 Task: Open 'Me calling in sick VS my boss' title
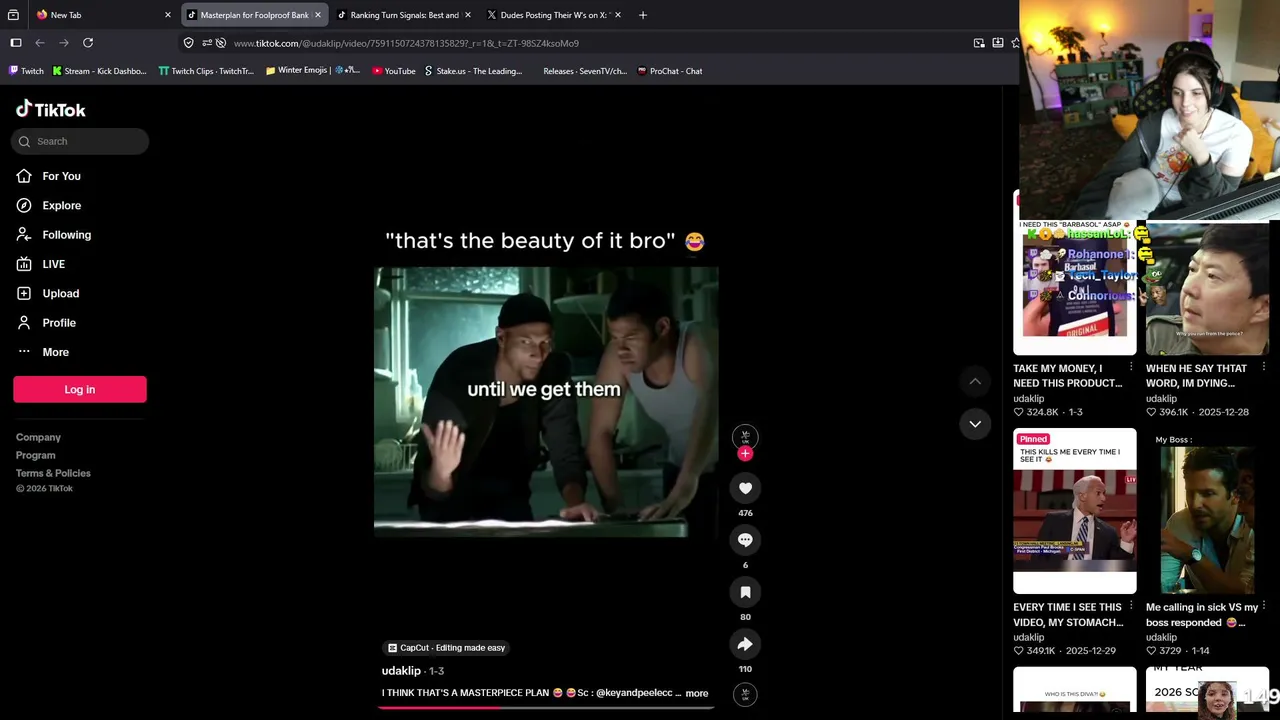pos(1202,615)
